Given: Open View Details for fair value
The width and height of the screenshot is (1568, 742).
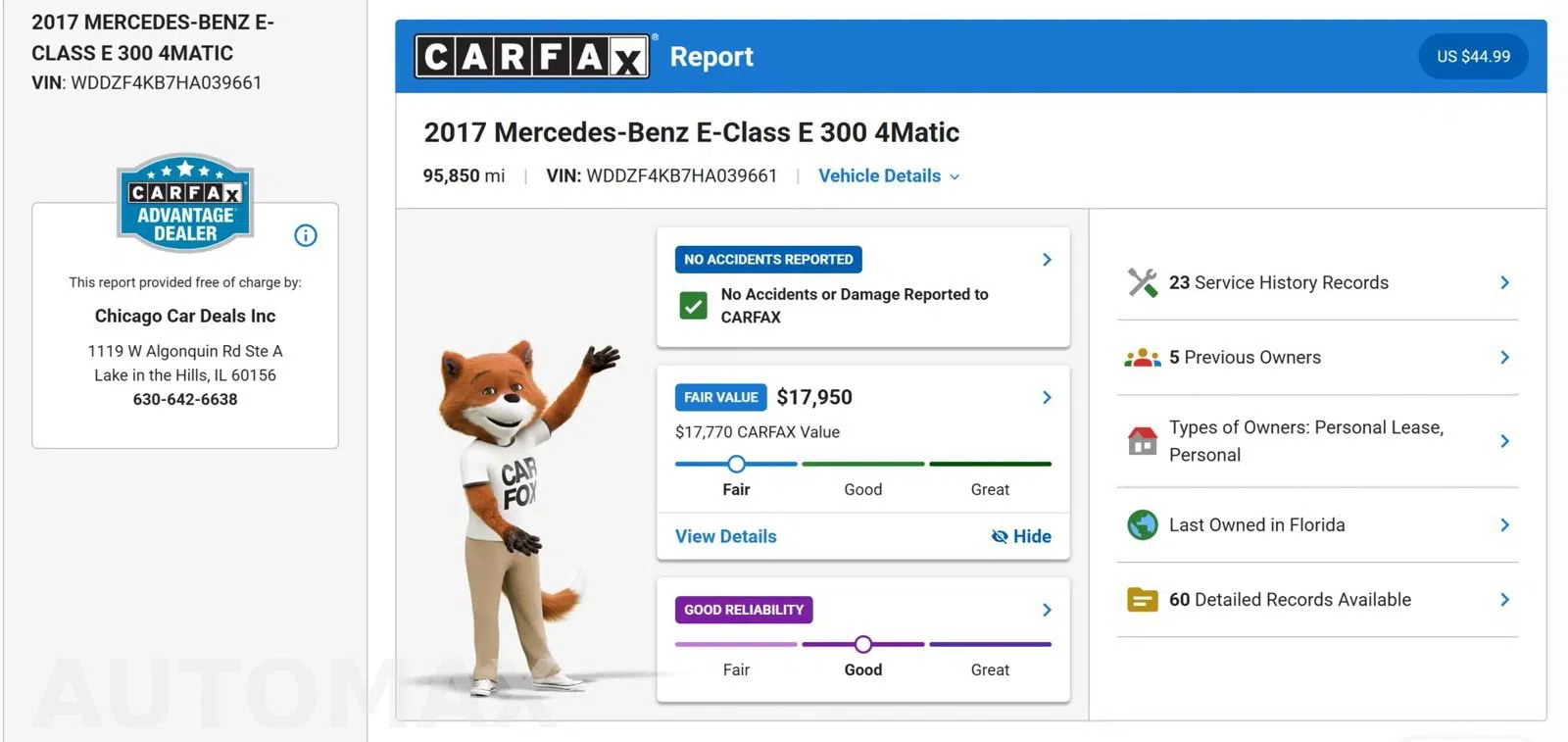Looking at the screenshot, I should 726,536.
